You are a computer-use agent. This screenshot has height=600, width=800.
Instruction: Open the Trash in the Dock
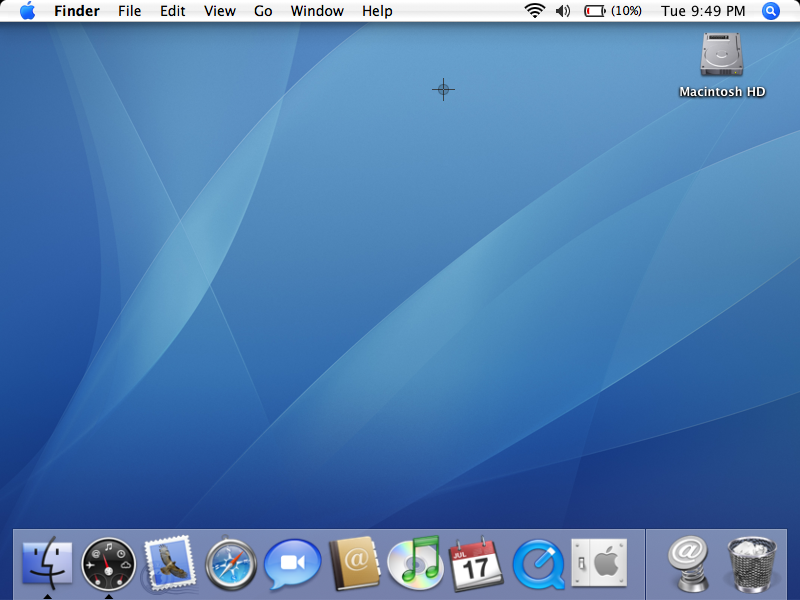coord(752,564)
